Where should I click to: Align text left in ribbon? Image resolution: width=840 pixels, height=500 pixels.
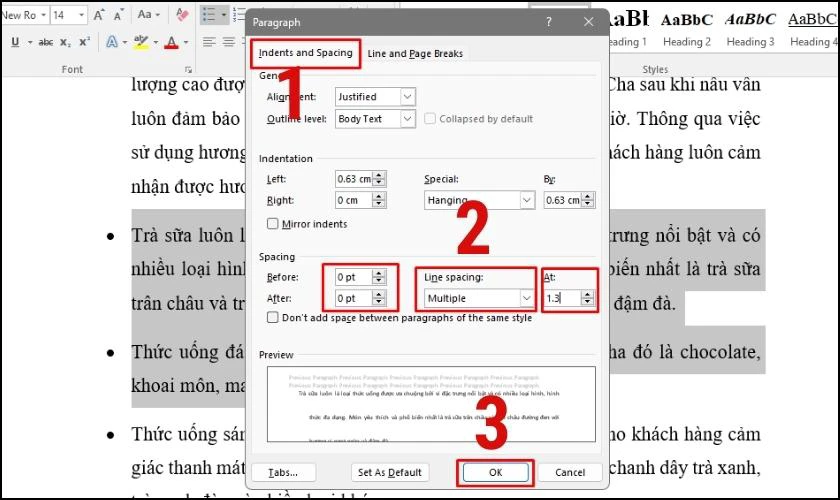209,42
